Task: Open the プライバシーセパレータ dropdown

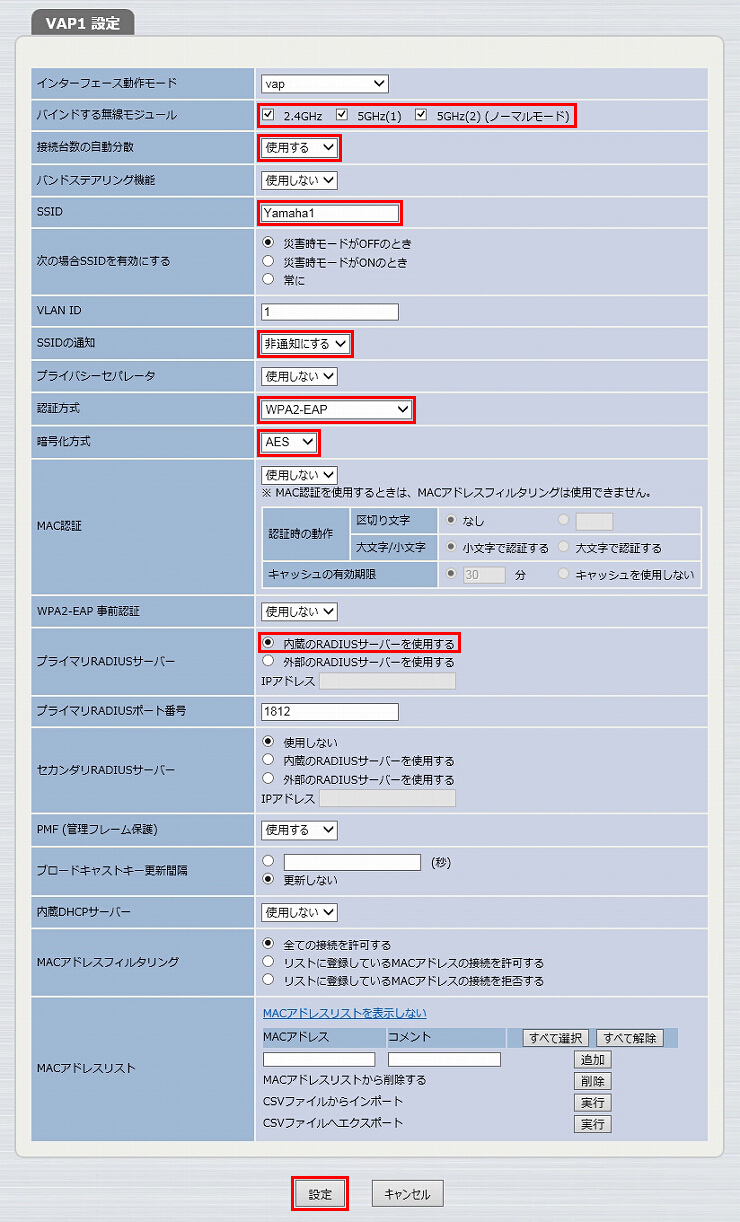Action: (299, 377)
